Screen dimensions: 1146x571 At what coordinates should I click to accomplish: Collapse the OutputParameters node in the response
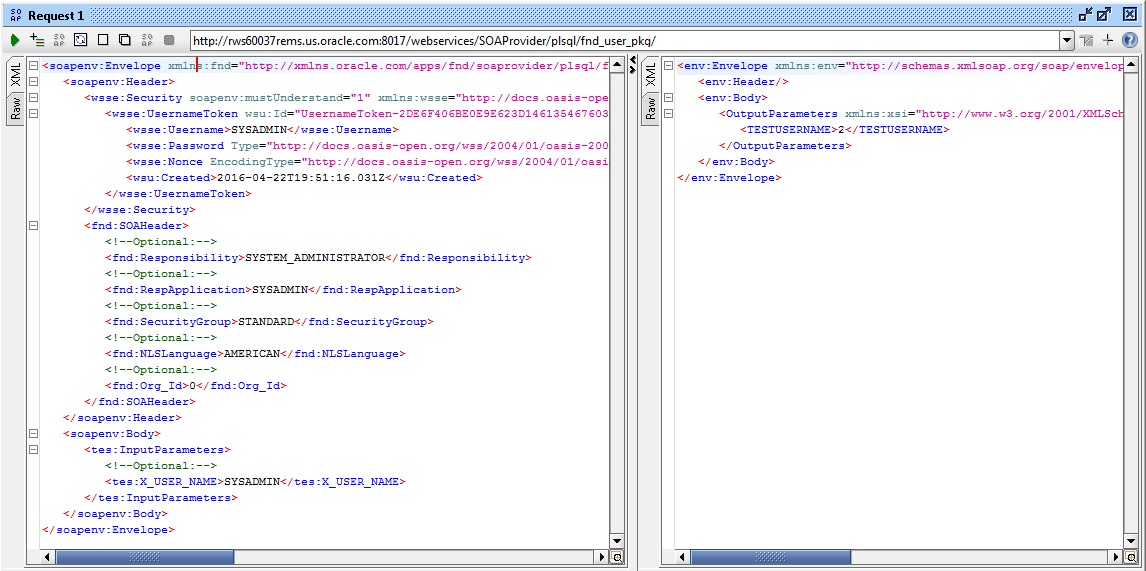668,114
